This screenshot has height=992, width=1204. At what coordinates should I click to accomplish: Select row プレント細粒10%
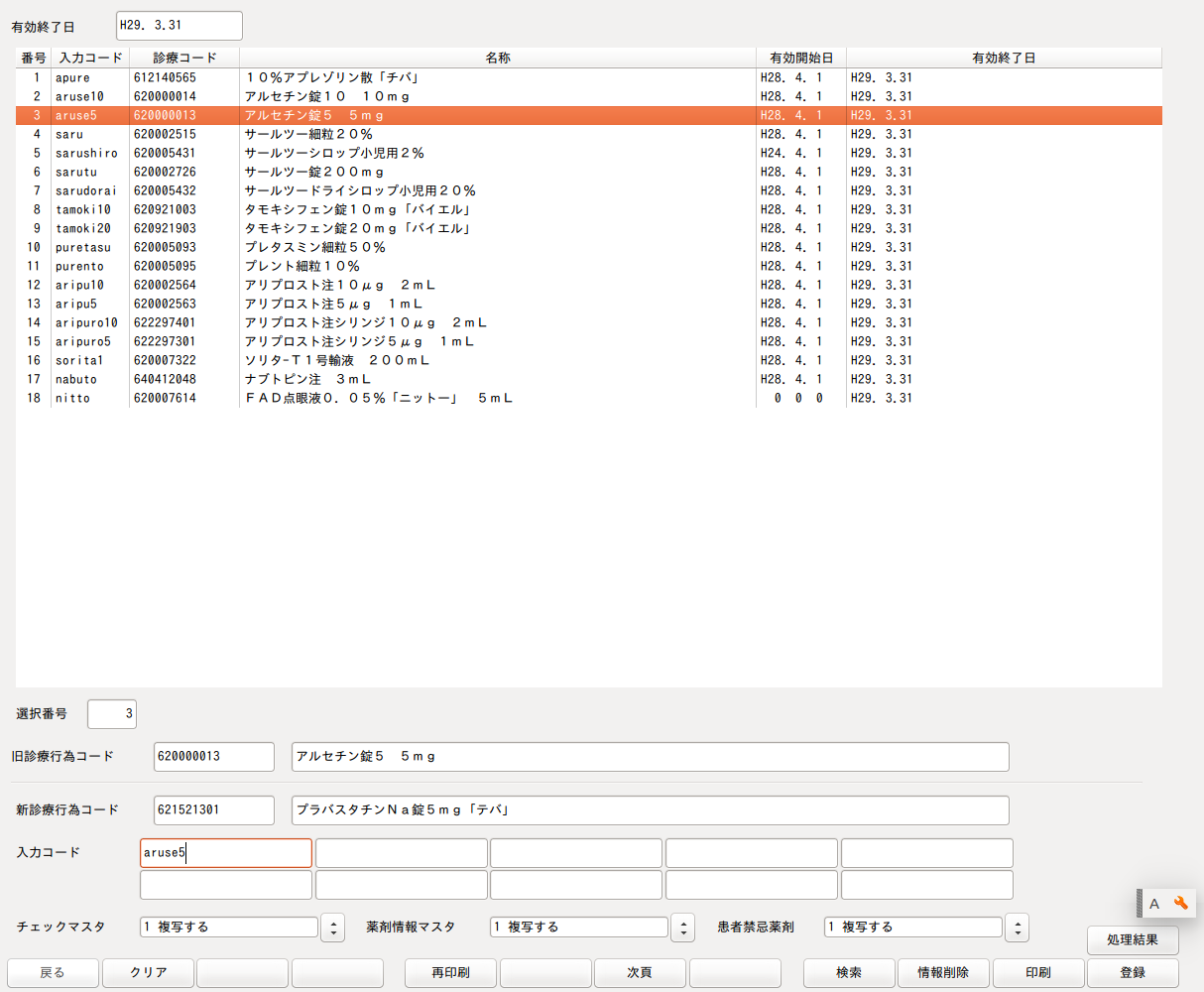(589, 266)
